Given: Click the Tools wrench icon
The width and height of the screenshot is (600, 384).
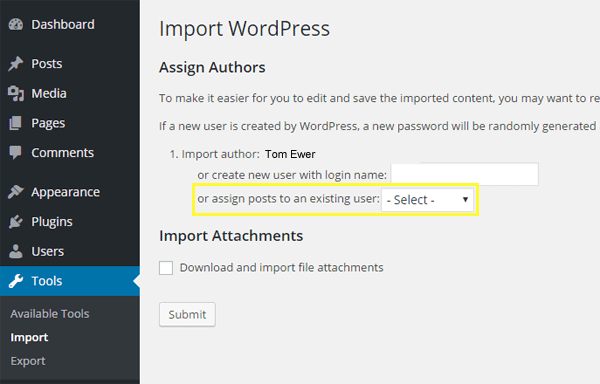Looking at the screenshot, I should (16, 281).
